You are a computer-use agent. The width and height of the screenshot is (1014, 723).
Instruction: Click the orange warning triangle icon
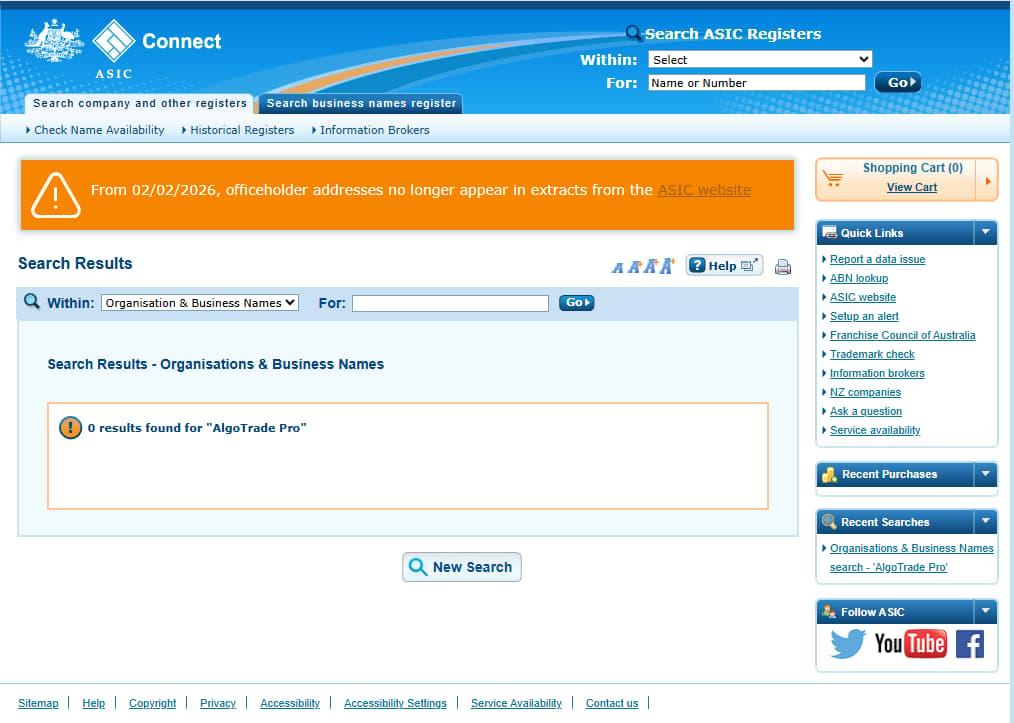tap(56, 195)
